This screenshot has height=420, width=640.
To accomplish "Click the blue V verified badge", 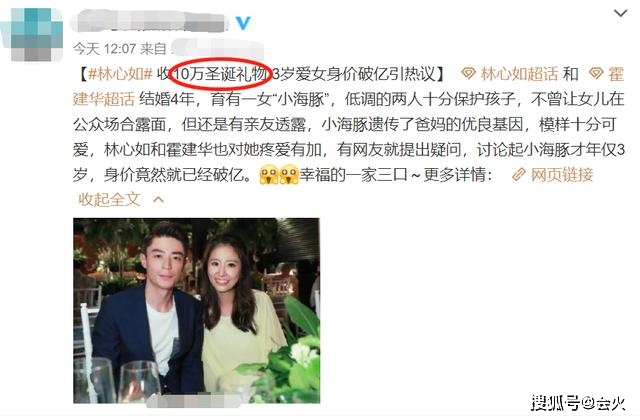I will [244, 22].
